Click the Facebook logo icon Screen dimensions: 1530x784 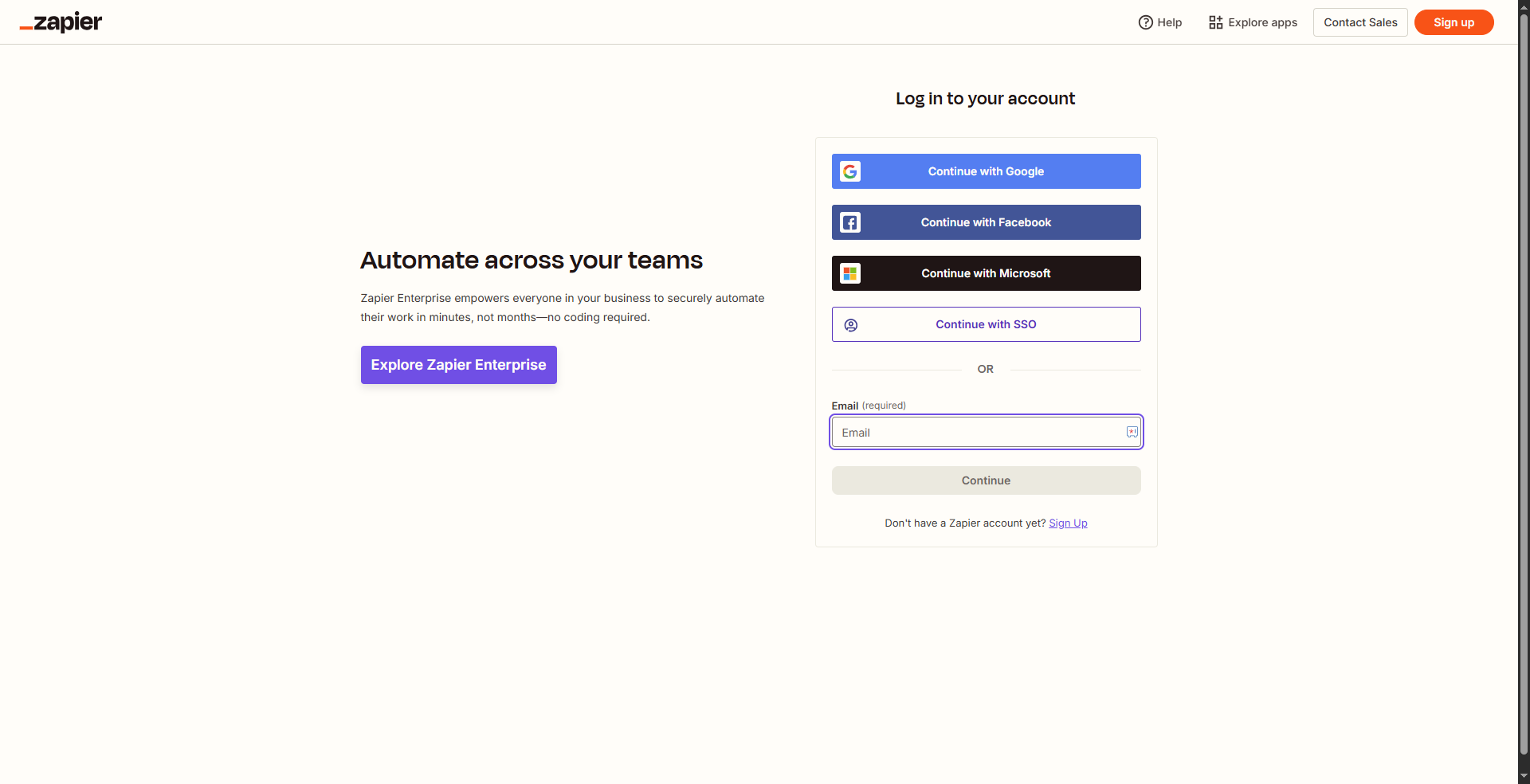pos(850,222)
